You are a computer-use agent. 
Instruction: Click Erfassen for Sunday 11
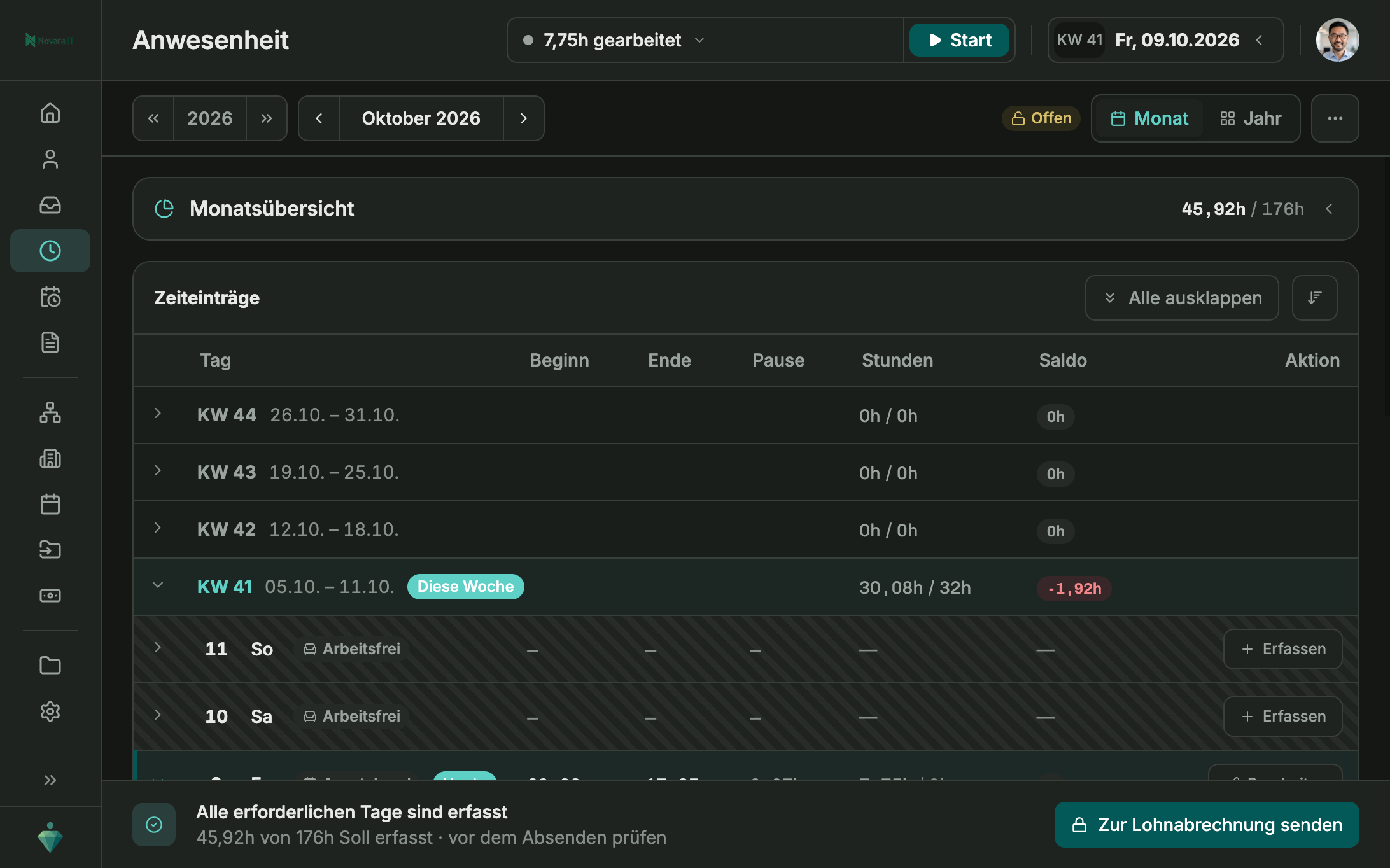coord(1283,649)
